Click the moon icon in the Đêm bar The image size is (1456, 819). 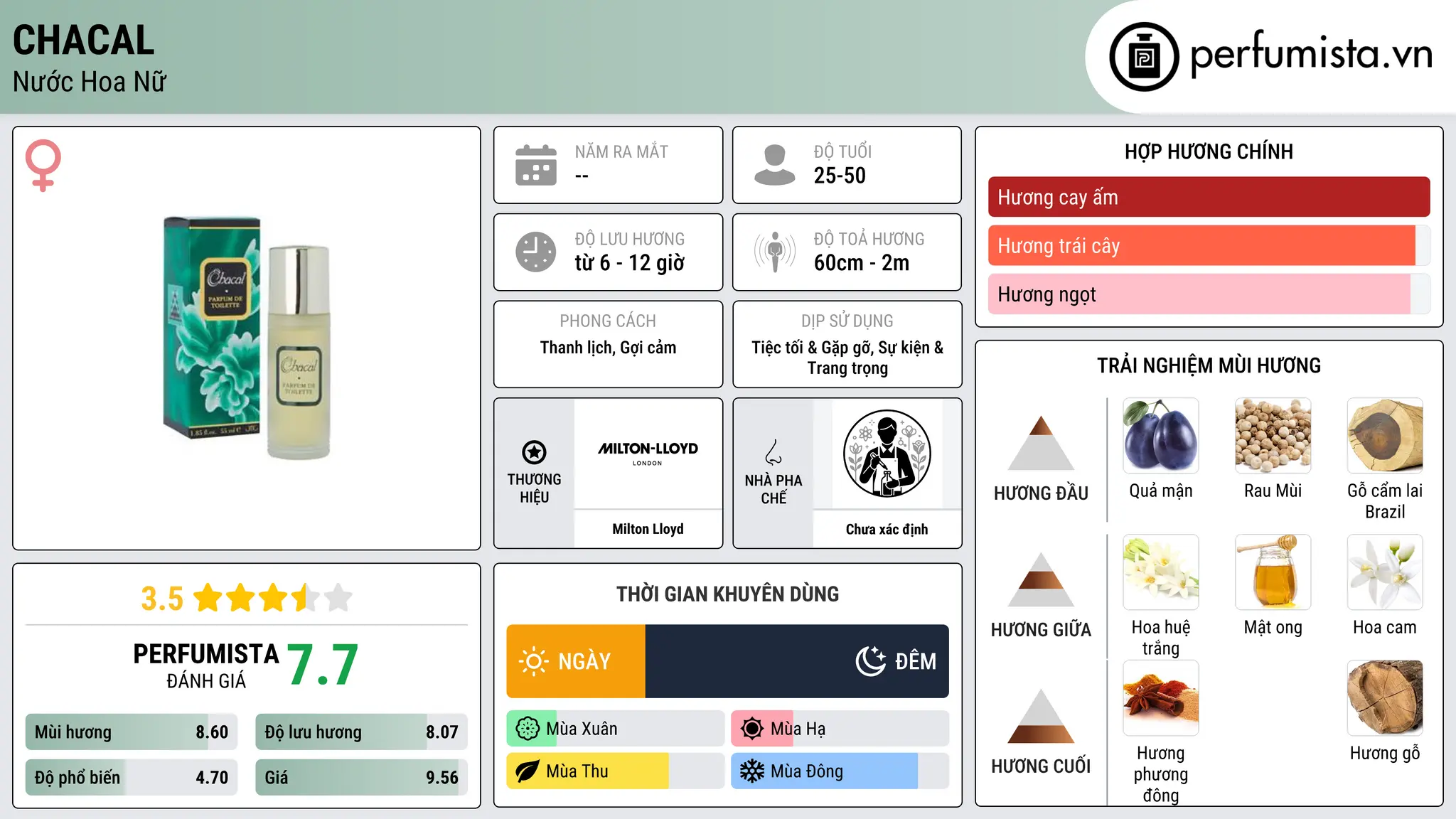point(871,661)
